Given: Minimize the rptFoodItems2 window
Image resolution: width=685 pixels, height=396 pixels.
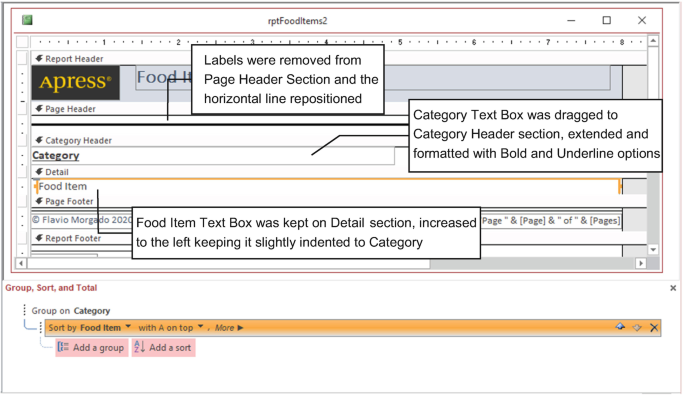Looking at the screenshot, I should click(x=571, y=21).
